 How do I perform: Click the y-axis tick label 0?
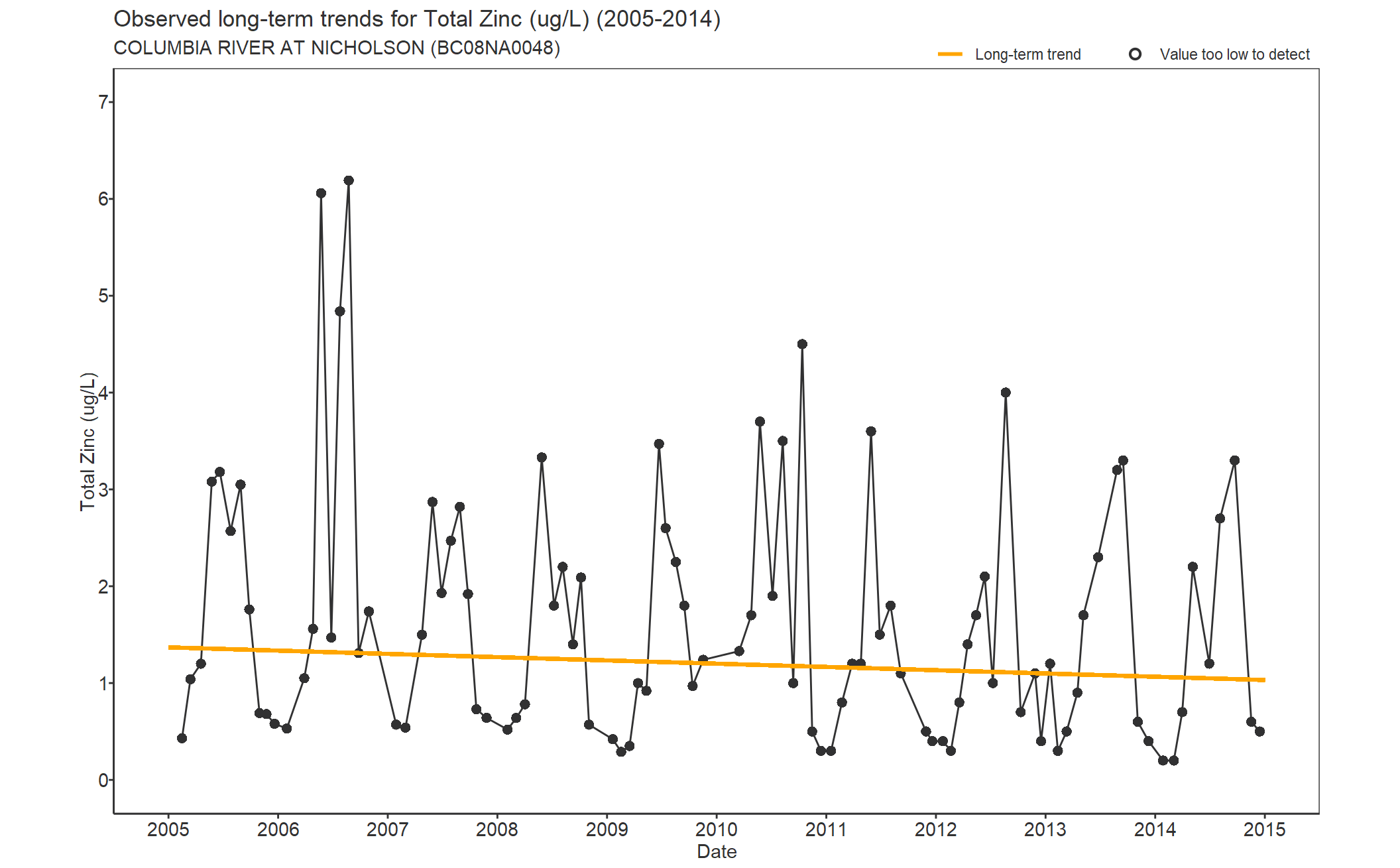pos(103,780)
